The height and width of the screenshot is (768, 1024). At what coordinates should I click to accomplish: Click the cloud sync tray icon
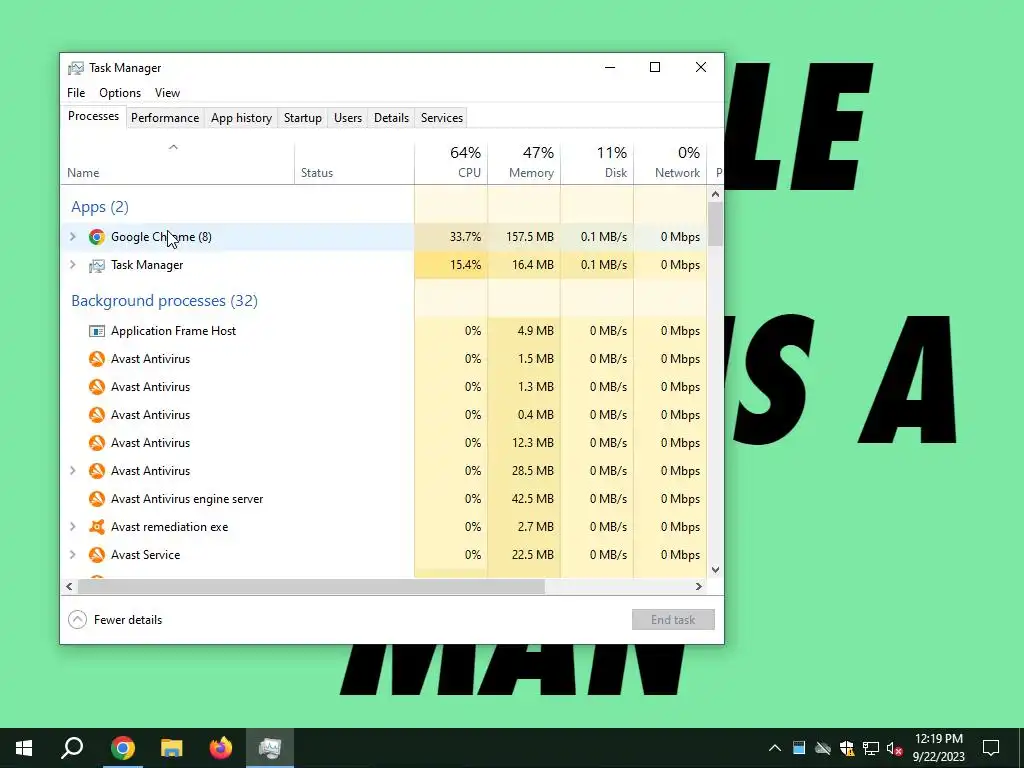tap(823, 748)
